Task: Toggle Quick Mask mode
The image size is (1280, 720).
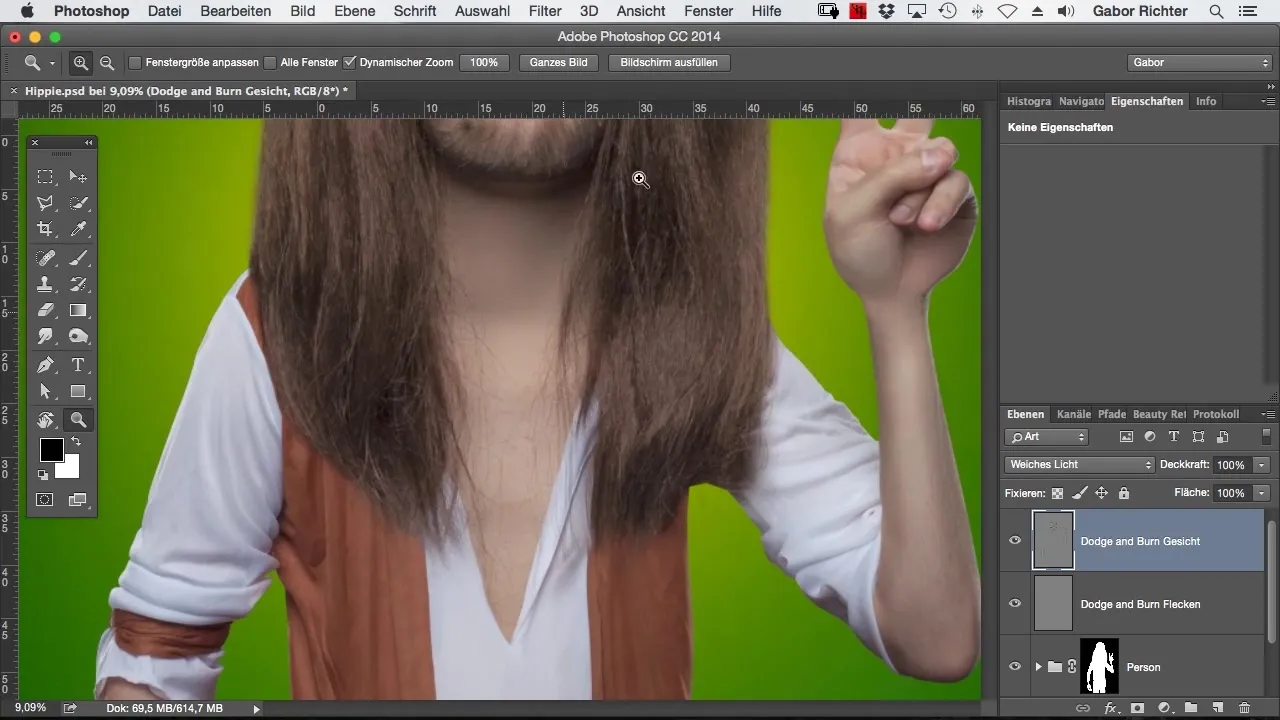Action: (46, 499)
